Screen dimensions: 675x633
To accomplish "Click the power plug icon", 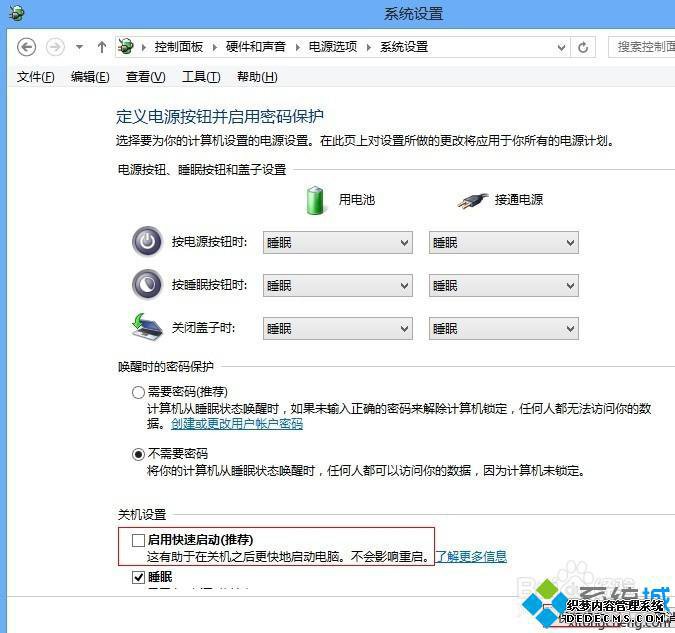I will (472, 201).
